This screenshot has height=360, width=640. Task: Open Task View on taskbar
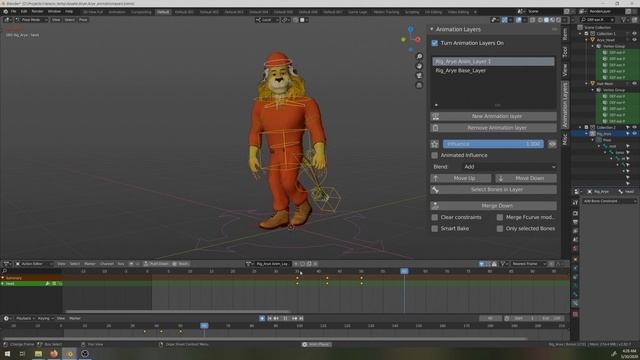click(x=22, y=354)
